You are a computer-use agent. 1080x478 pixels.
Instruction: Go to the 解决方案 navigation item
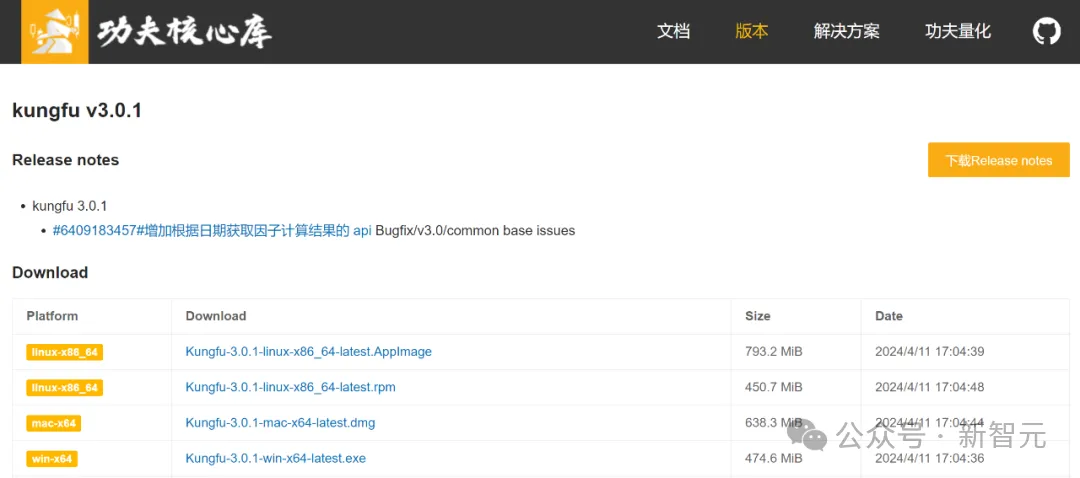tap(846, 31)
